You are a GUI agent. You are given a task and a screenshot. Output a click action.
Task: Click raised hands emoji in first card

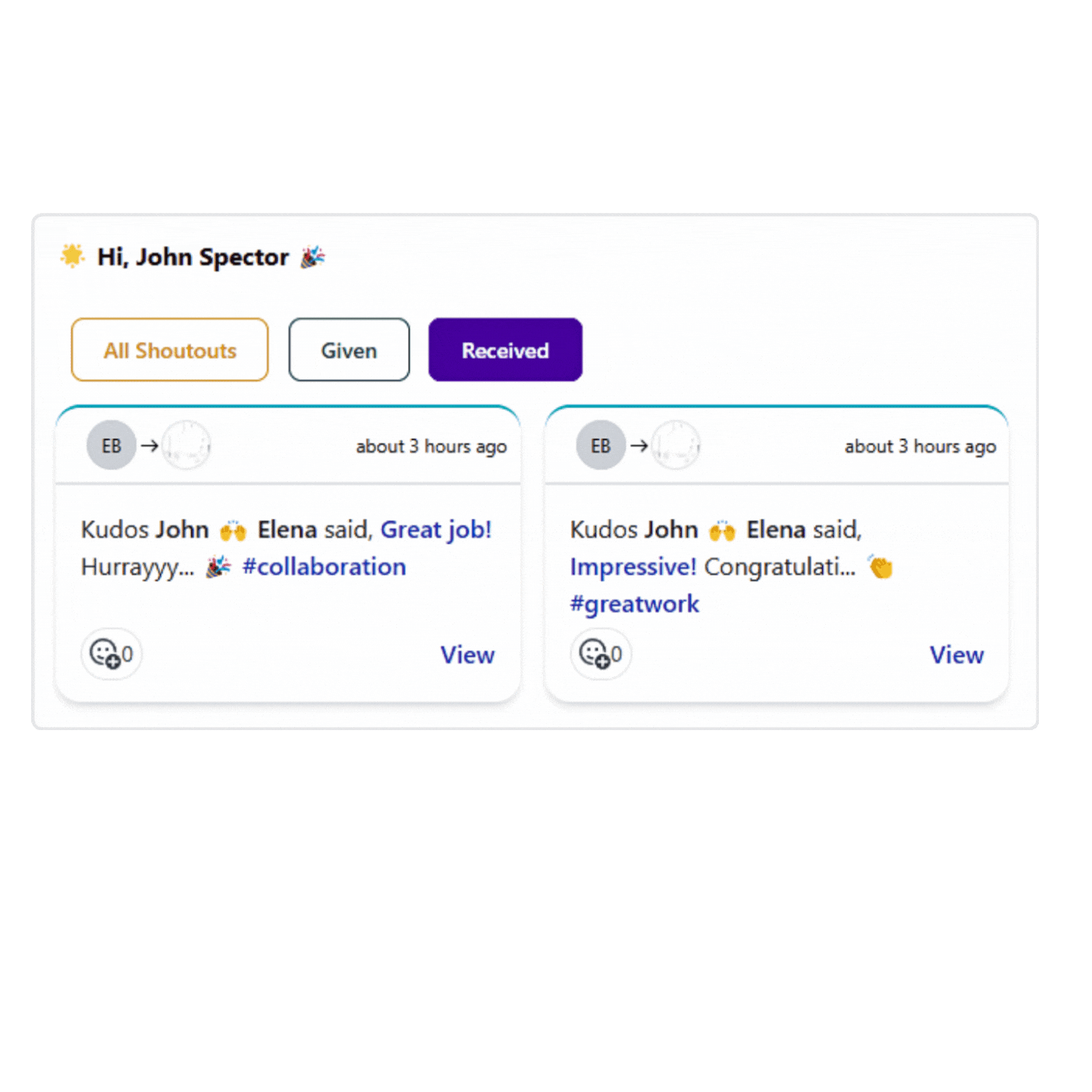coord(232,531)
